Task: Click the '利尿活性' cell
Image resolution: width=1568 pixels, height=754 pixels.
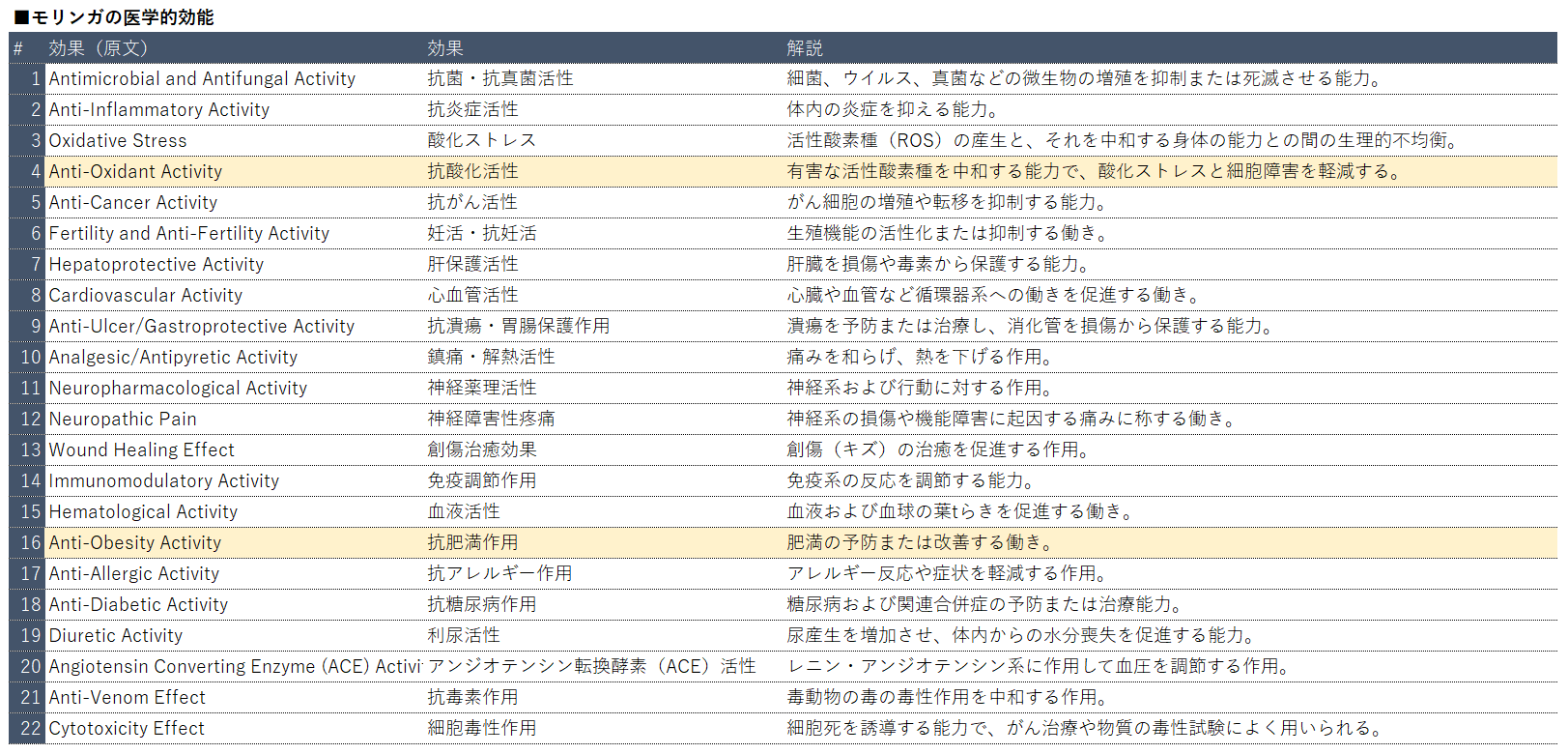Action: coord(604,636)
